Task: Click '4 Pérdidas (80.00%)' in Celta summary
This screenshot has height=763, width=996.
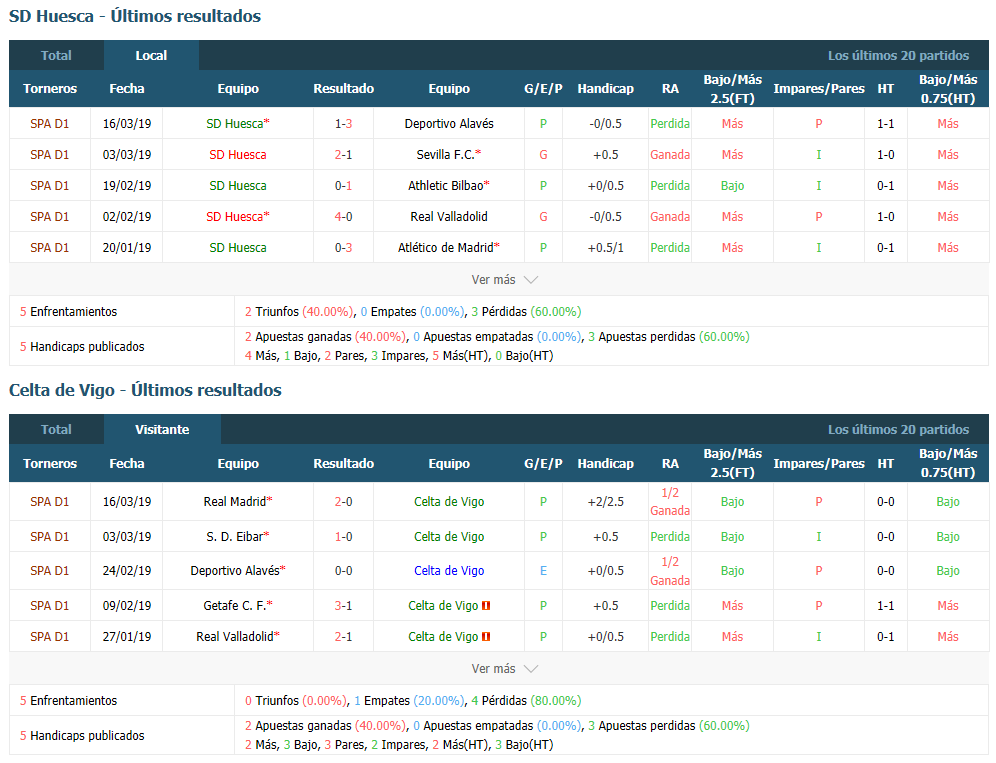Action: 526,700
